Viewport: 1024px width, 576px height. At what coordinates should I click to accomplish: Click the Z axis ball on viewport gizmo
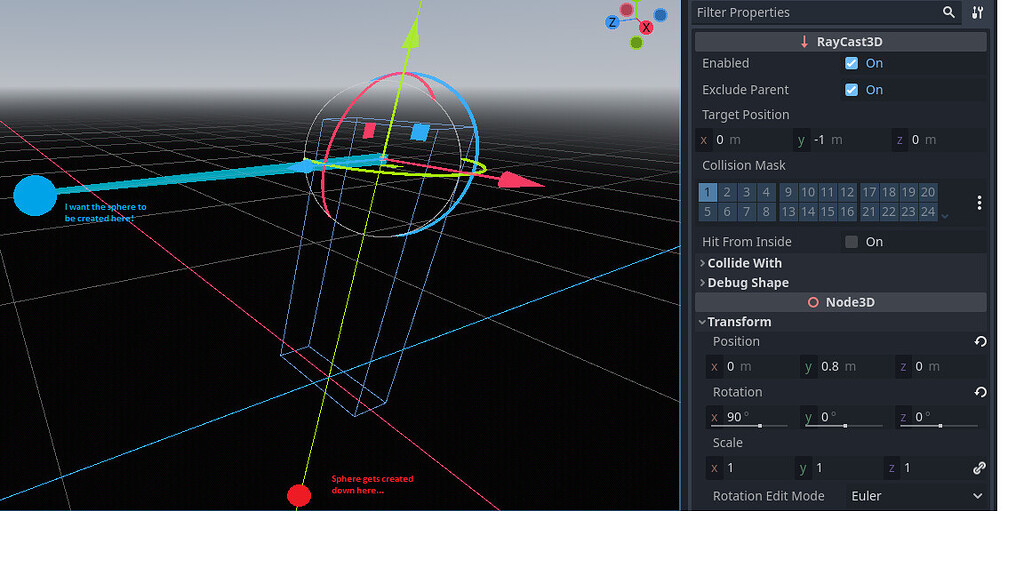(x=611, y=22)
